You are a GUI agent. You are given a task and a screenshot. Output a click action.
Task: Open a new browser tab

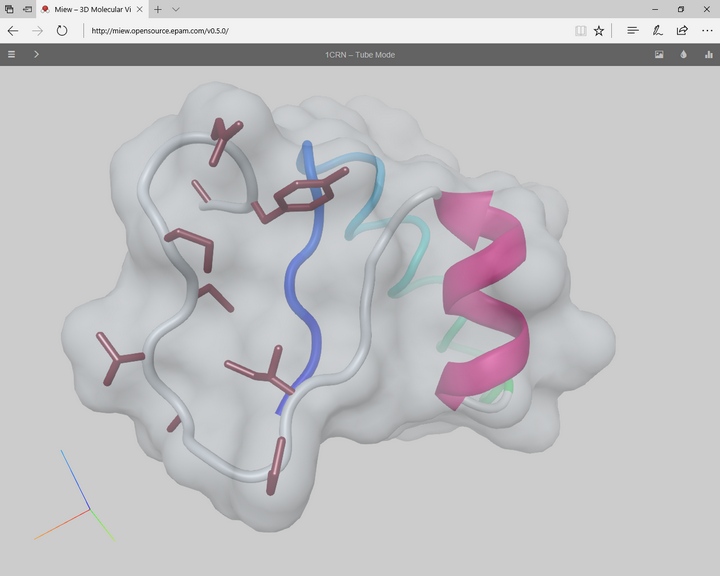(158, 9)
